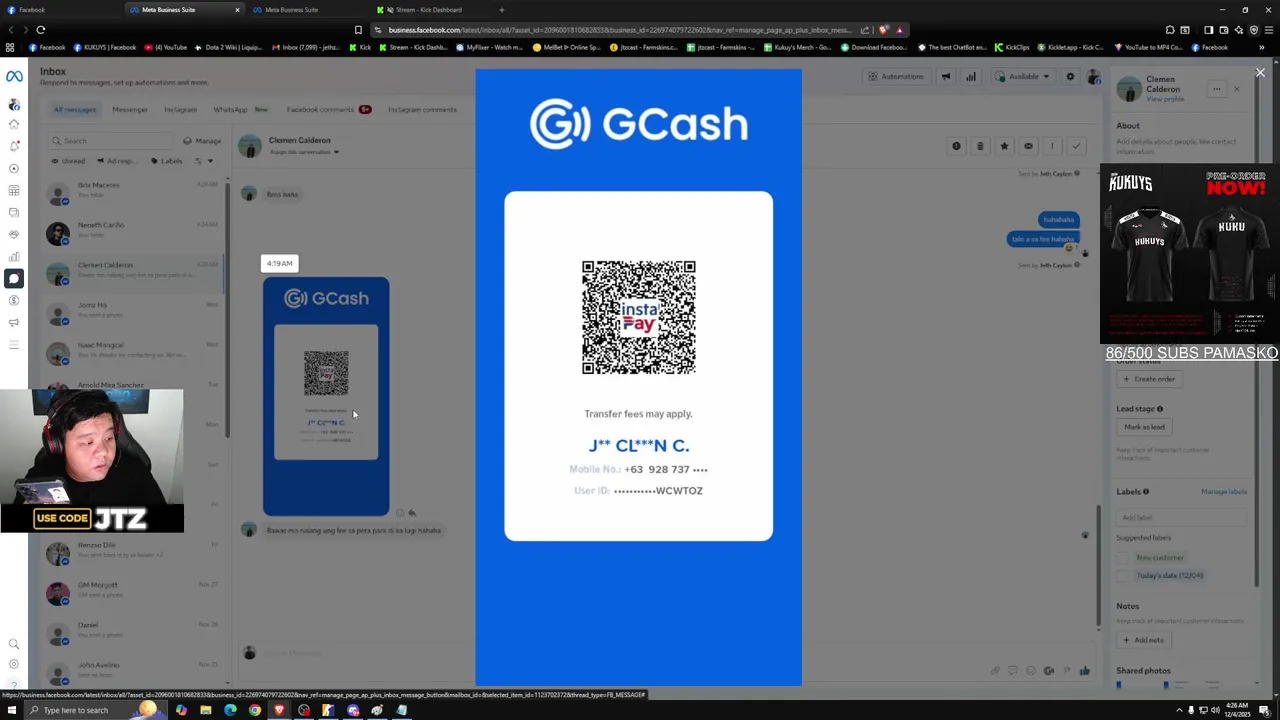The width and height of the screenshot is (1280, 720).
Task: Check the Today's date suggested label
Action: (1122, 576)
